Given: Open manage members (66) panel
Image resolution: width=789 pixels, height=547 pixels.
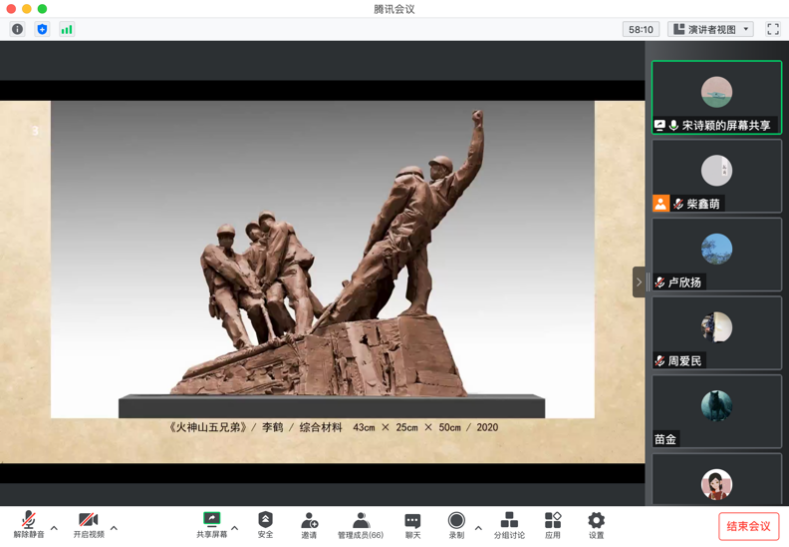Looking at the screenshot, I should click(x=360, y=524).
